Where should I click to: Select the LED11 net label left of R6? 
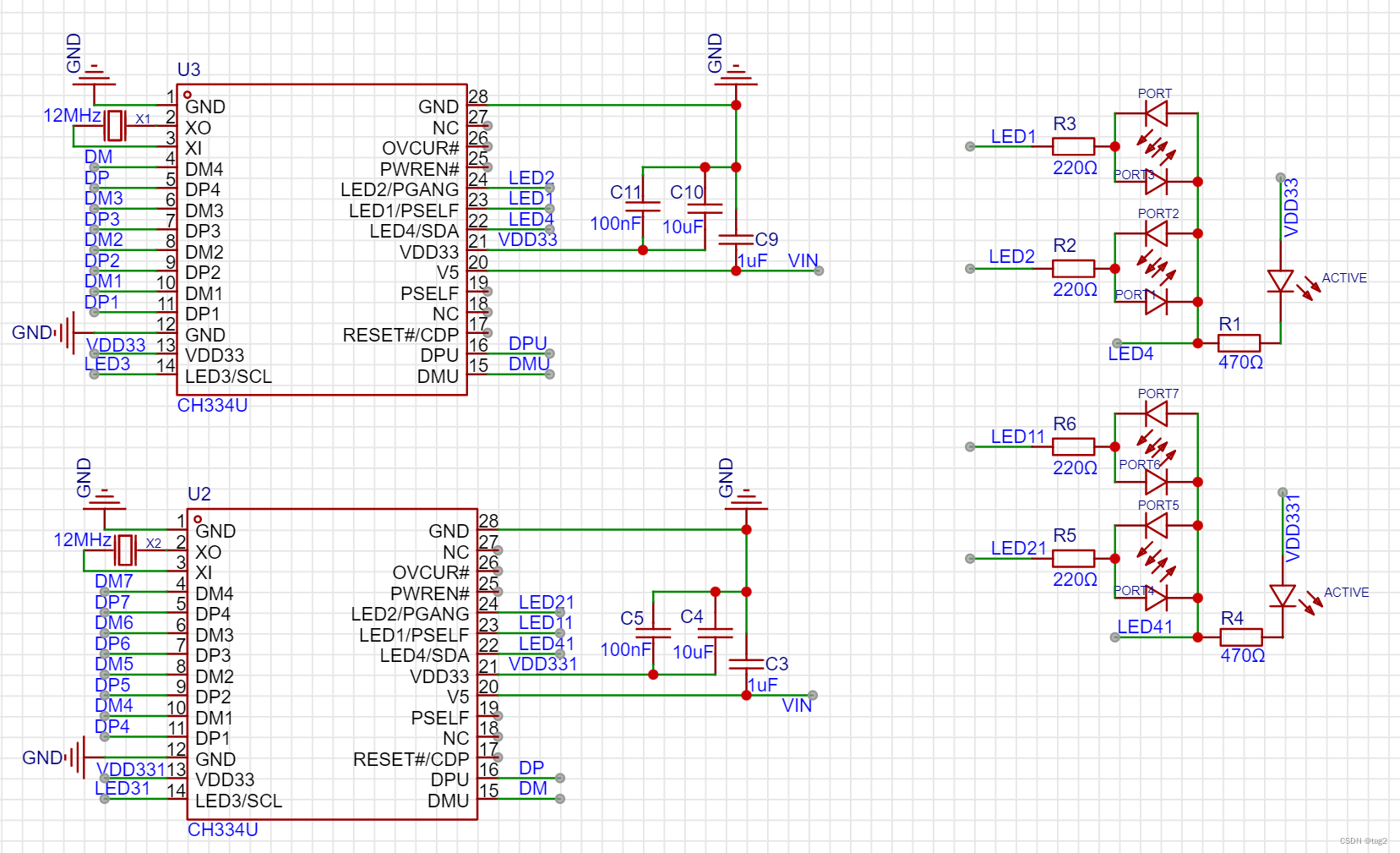[x=1018, y=436]
